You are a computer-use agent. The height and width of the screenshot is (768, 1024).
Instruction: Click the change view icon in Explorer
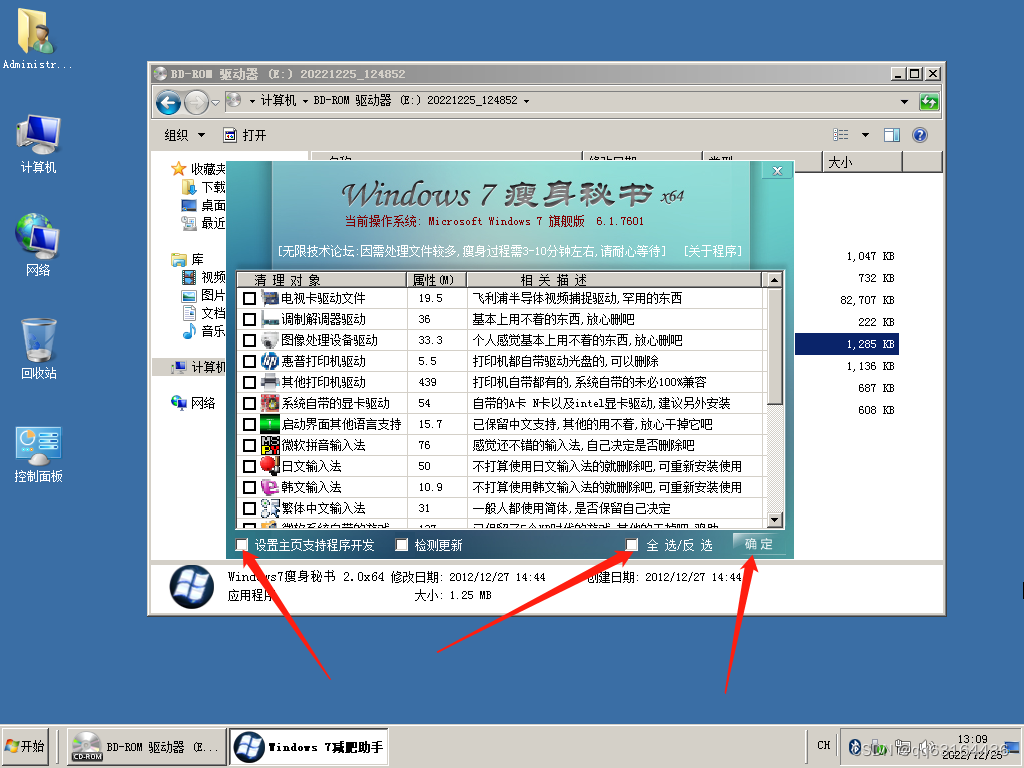point(840,135)
